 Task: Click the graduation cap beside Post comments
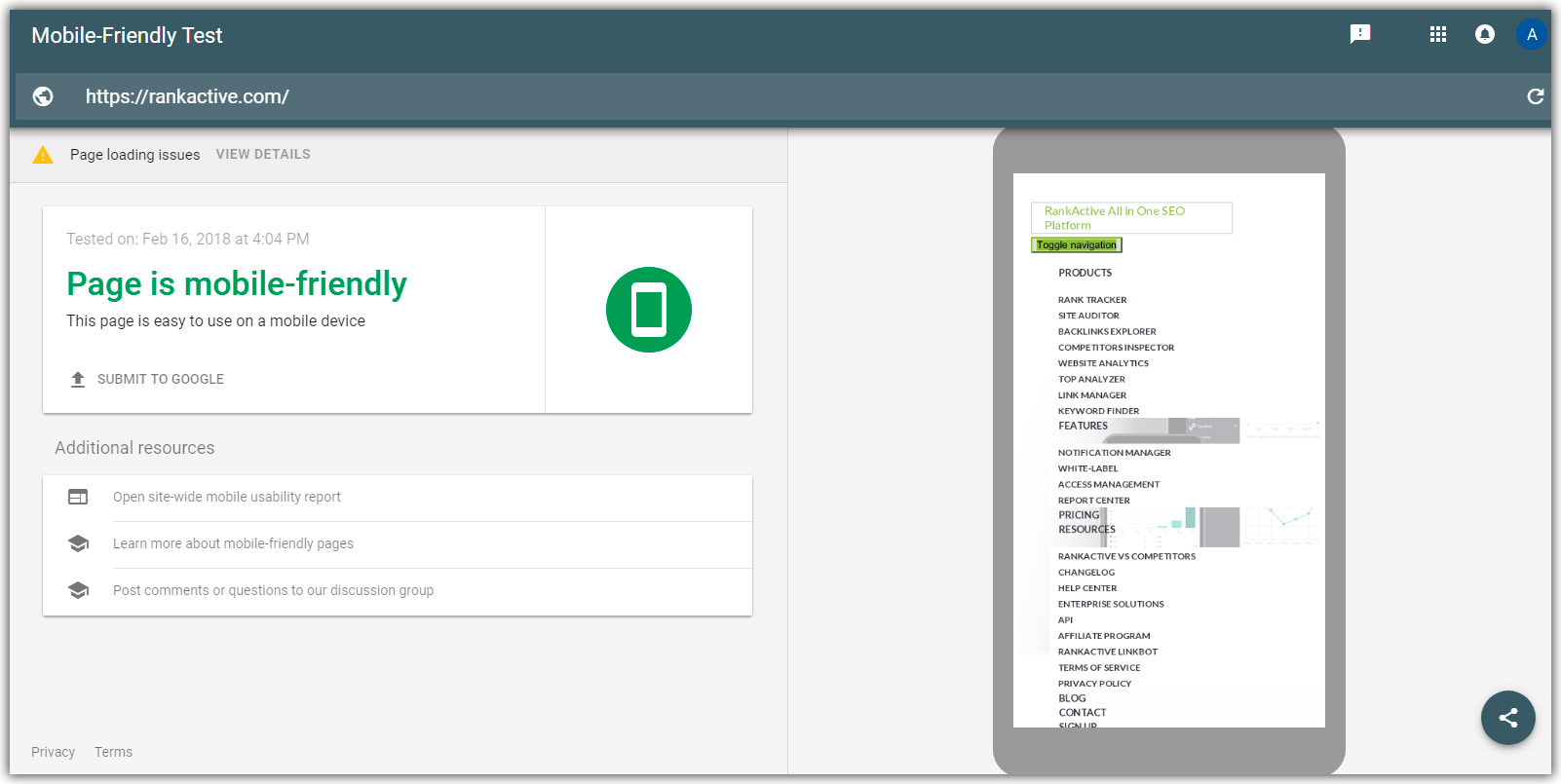[78, 590]
